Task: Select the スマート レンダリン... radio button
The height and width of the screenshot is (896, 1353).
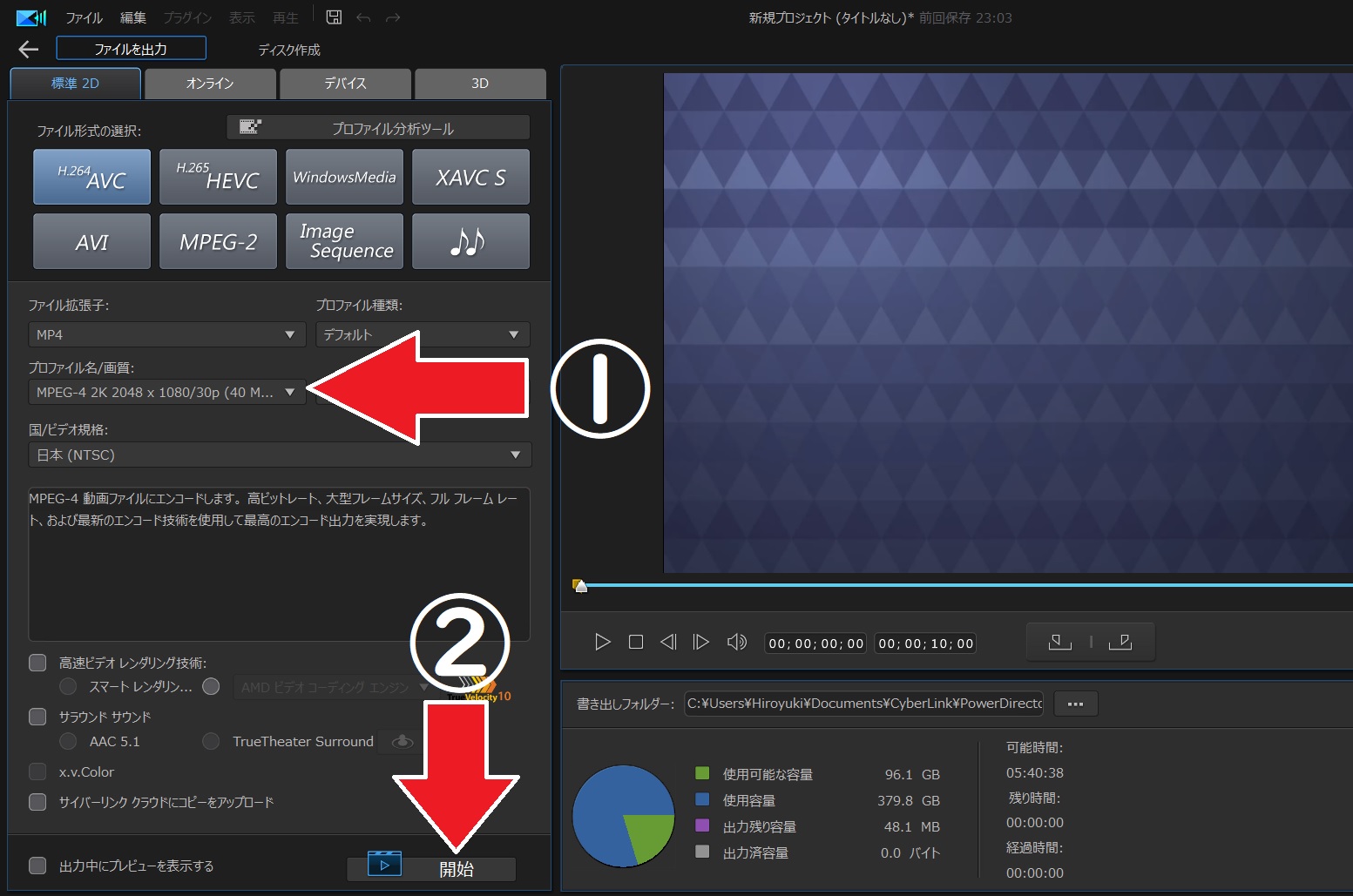Action: [x=68, y=687]
